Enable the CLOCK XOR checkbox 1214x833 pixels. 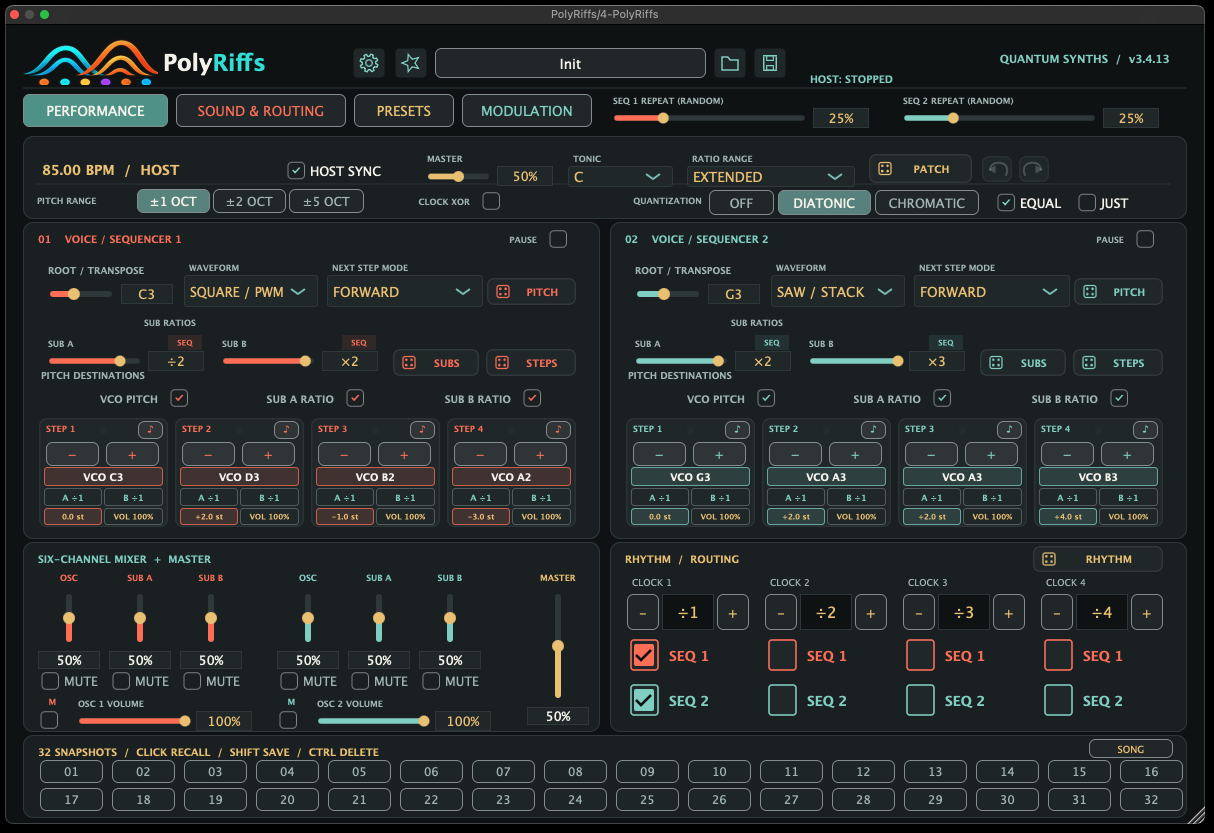click(x=491, y=202)
